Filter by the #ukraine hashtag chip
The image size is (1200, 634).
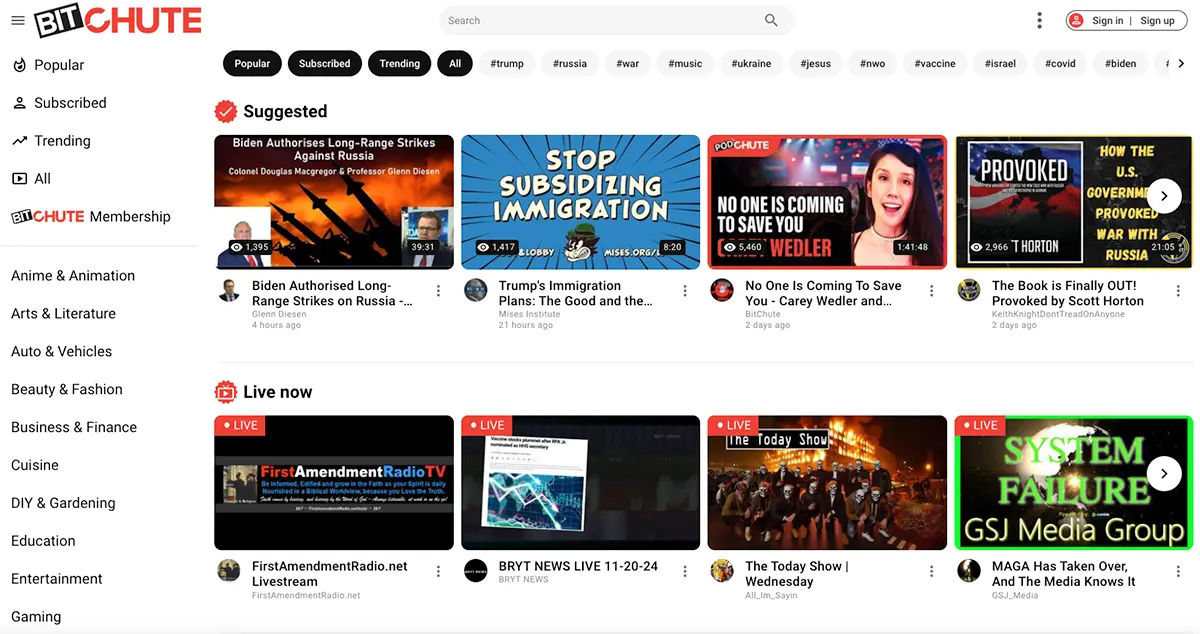(x=750, y=63)
